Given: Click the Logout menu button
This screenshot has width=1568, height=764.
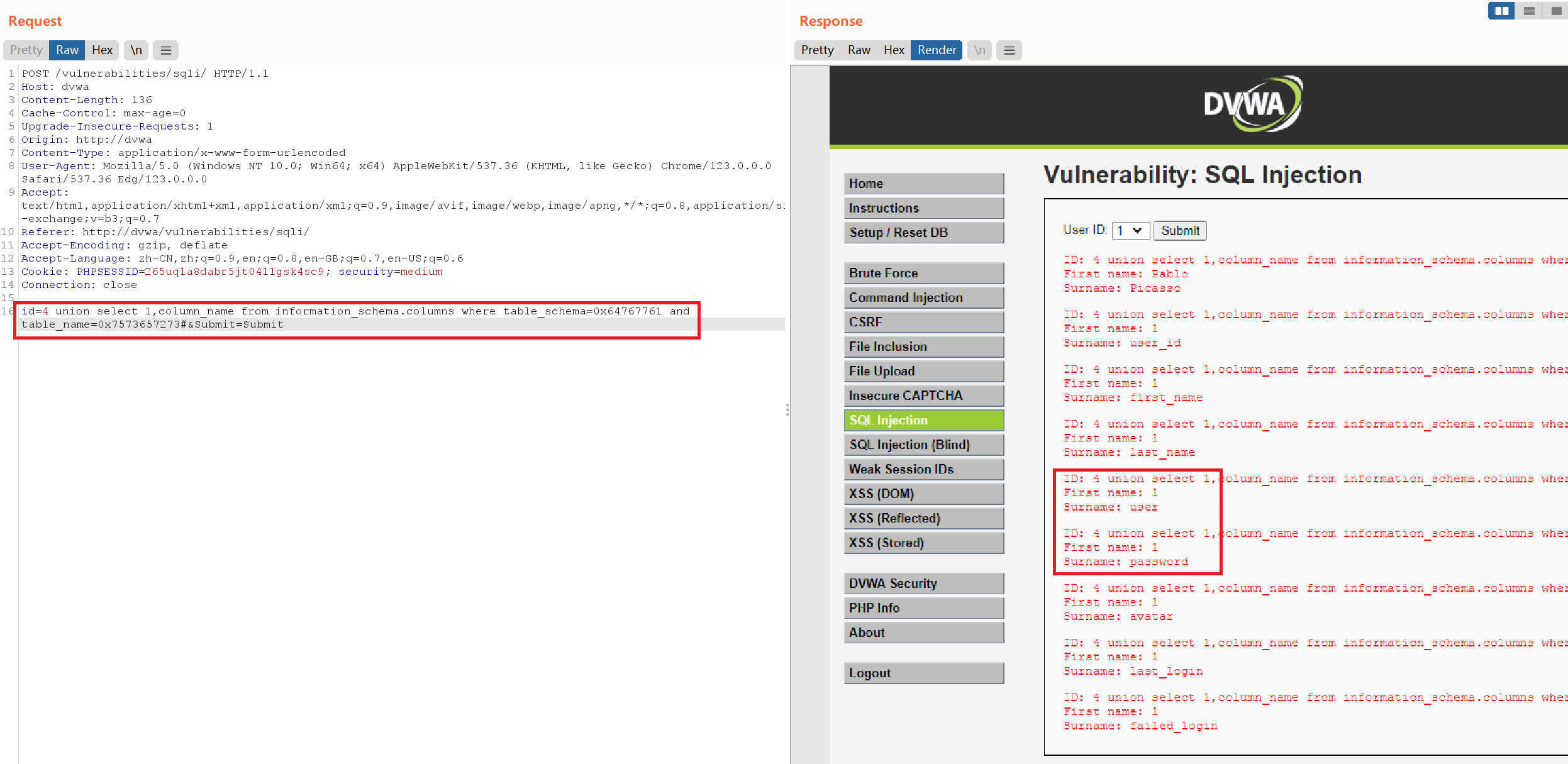Looking at the screenshot, I should [x=923, y=673].
